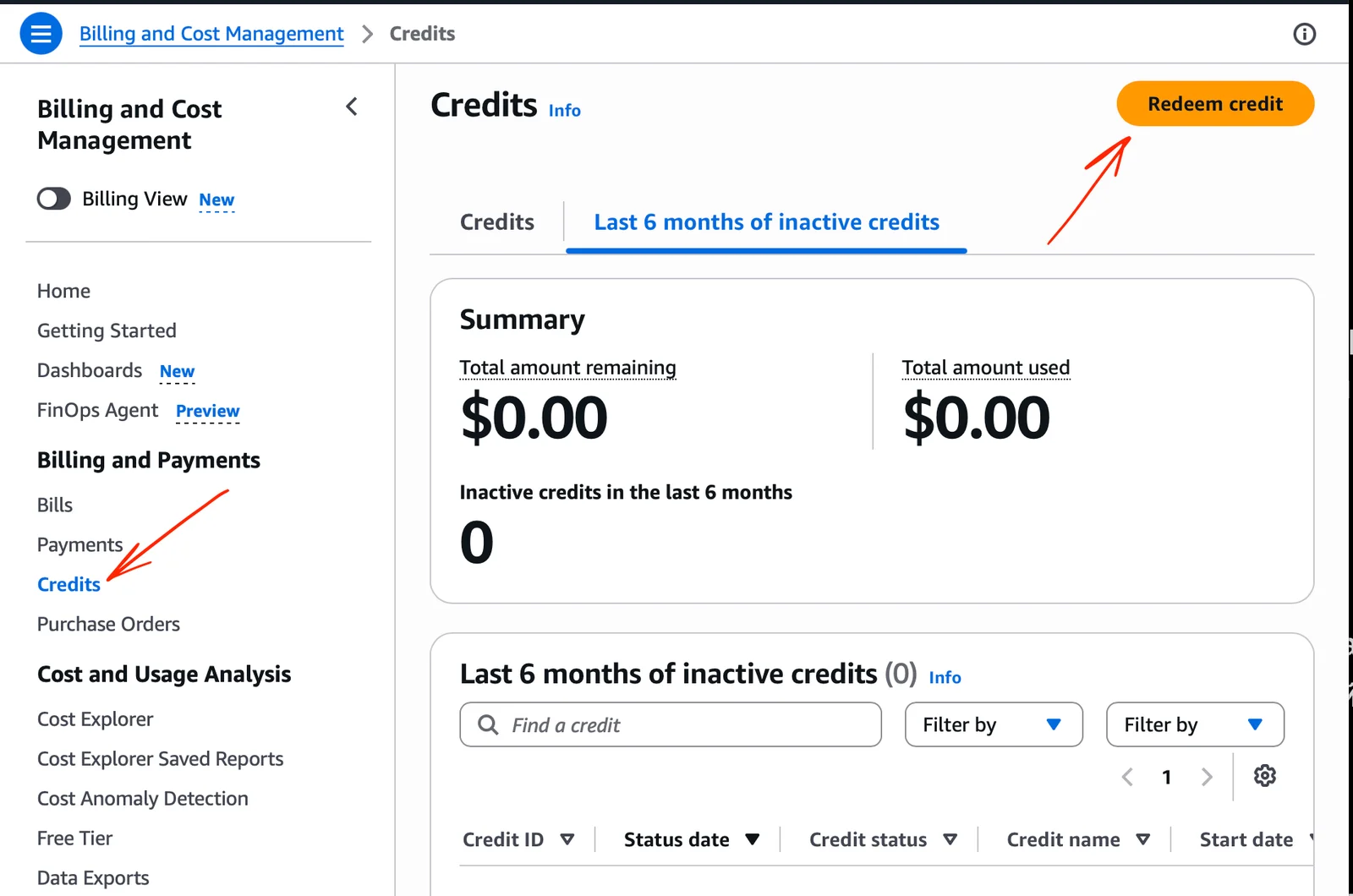This screenshot has height=896, width=1353.
Task: Toggle the Billing View switch
Action: coord(54,199)
